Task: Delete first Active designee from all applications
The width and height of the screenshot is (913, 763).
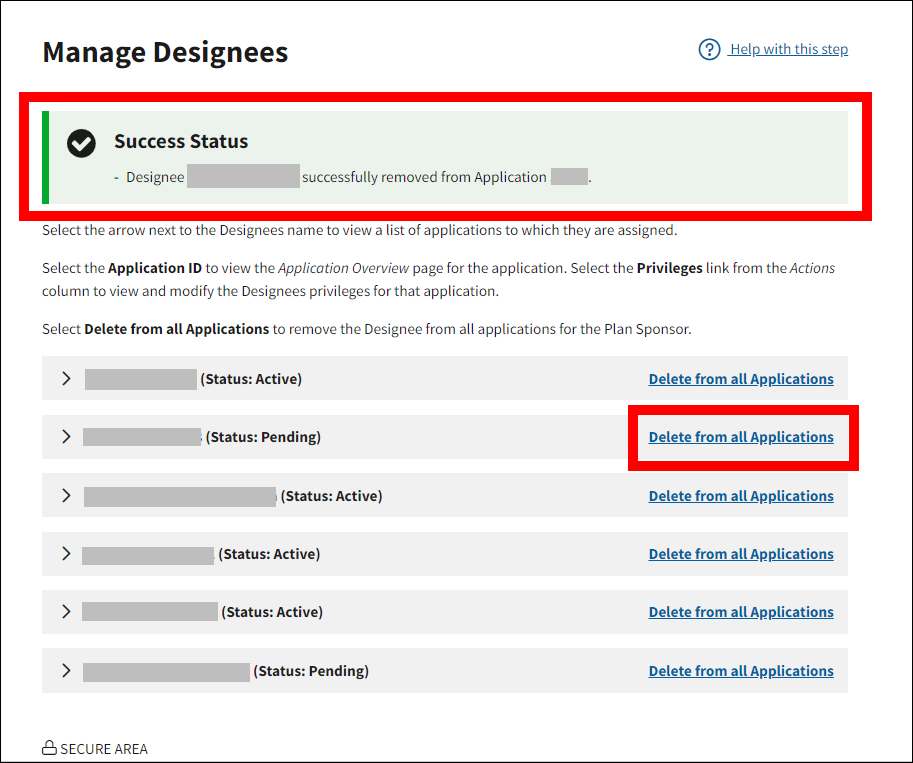Action: coord(740,379)
